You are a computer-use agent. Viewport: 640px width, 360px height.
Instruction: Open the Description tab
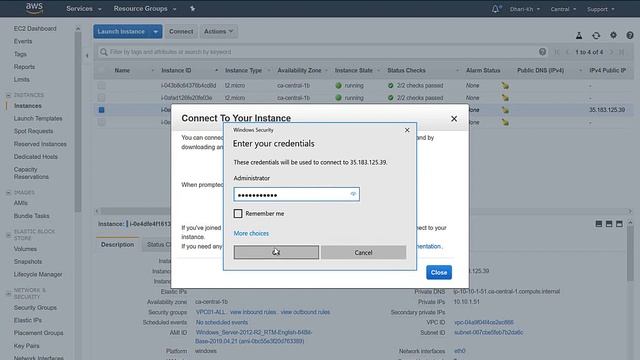tap(118, 244)
